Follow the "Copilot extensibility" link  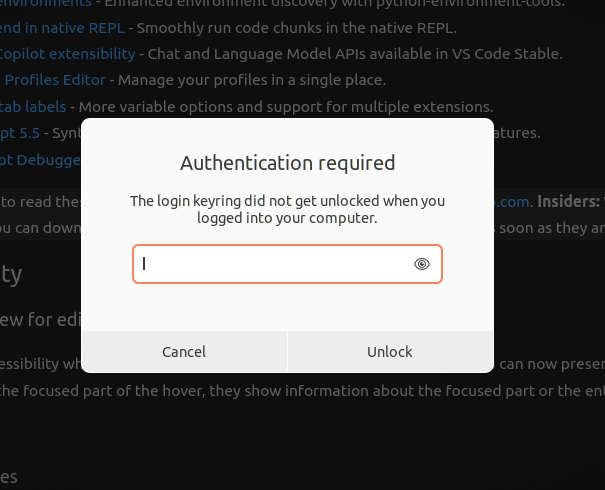point(67,53)
